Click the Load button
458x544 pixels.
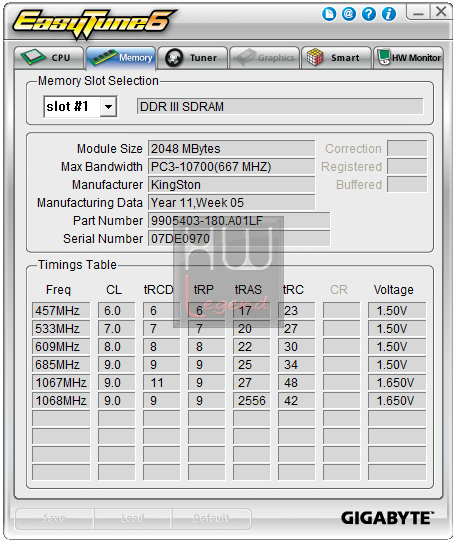[133, 518]
